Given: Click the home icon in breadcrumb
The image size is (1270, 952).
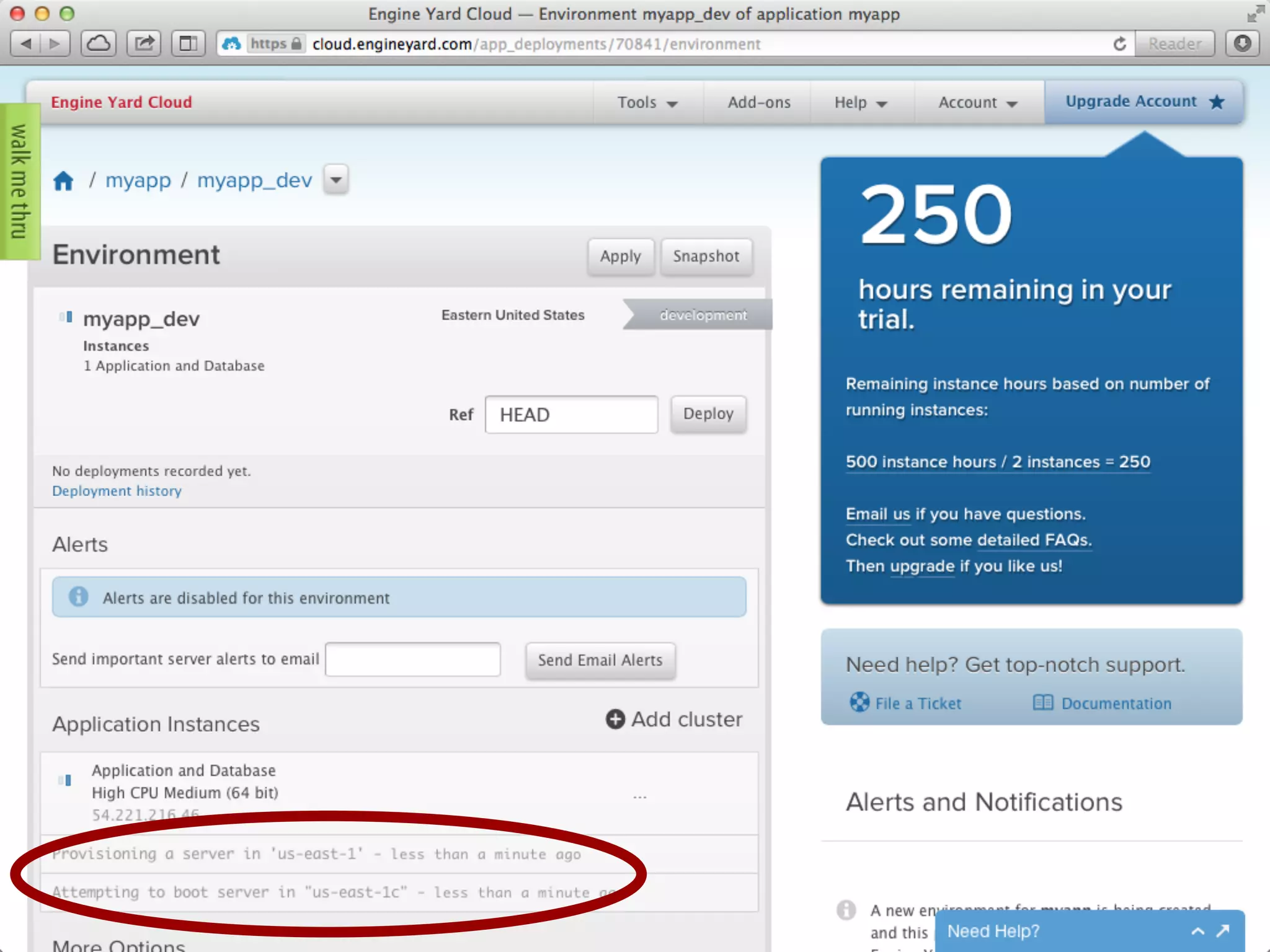Looking at the screenshot, I should (x=63, y=181).
